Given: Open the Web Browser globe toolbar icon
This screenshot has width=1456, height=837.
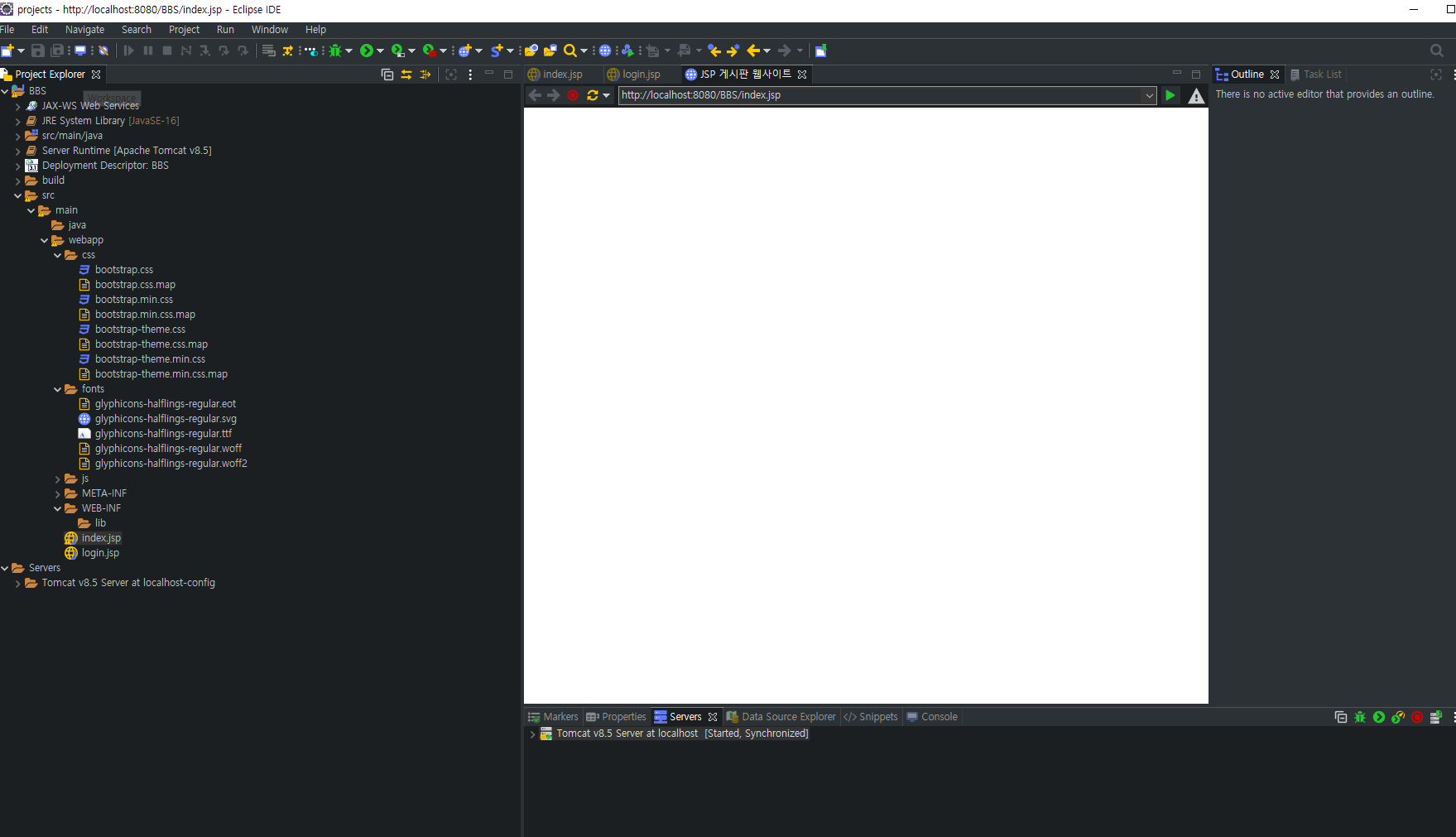Looking at the screenshot, I should (x=605, y=51).
